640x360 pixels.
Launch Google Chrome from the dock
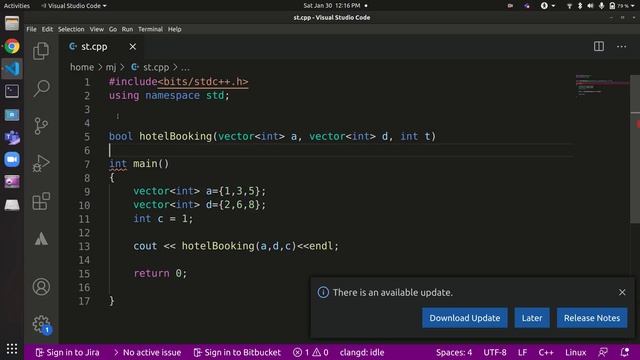pos(12,46)
